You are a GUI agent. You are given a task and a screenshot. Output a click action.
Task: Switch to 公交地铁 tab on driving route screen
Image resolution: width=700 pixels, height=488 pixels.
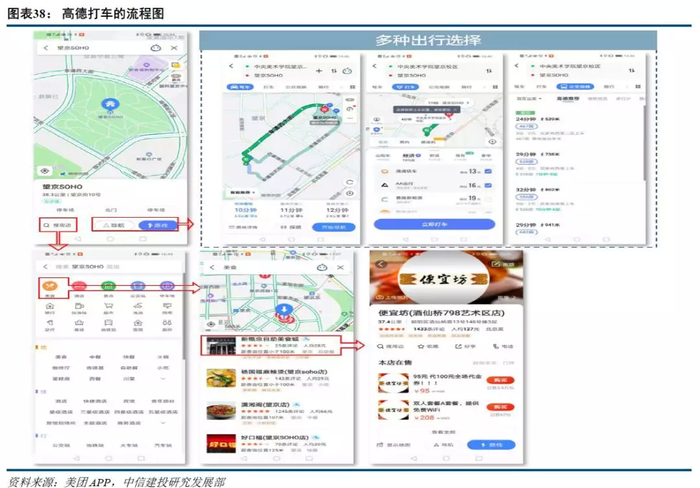pos(296,87)
